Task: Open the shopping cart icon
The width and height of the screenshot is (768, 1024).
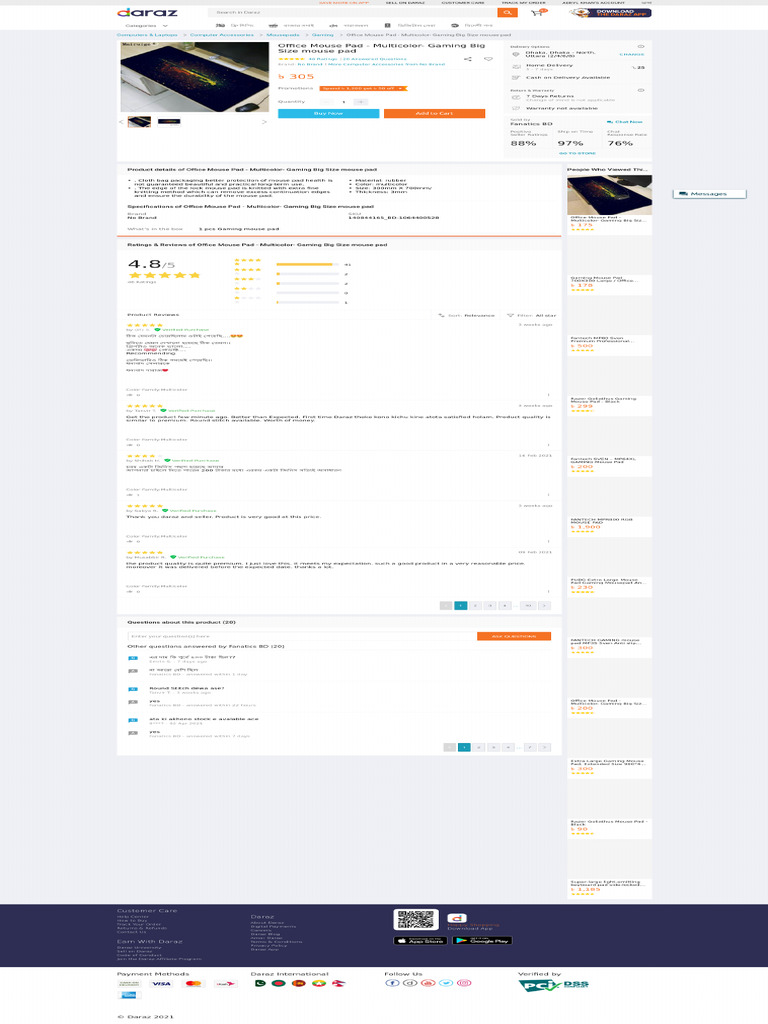Action: (x=537, y=12)
